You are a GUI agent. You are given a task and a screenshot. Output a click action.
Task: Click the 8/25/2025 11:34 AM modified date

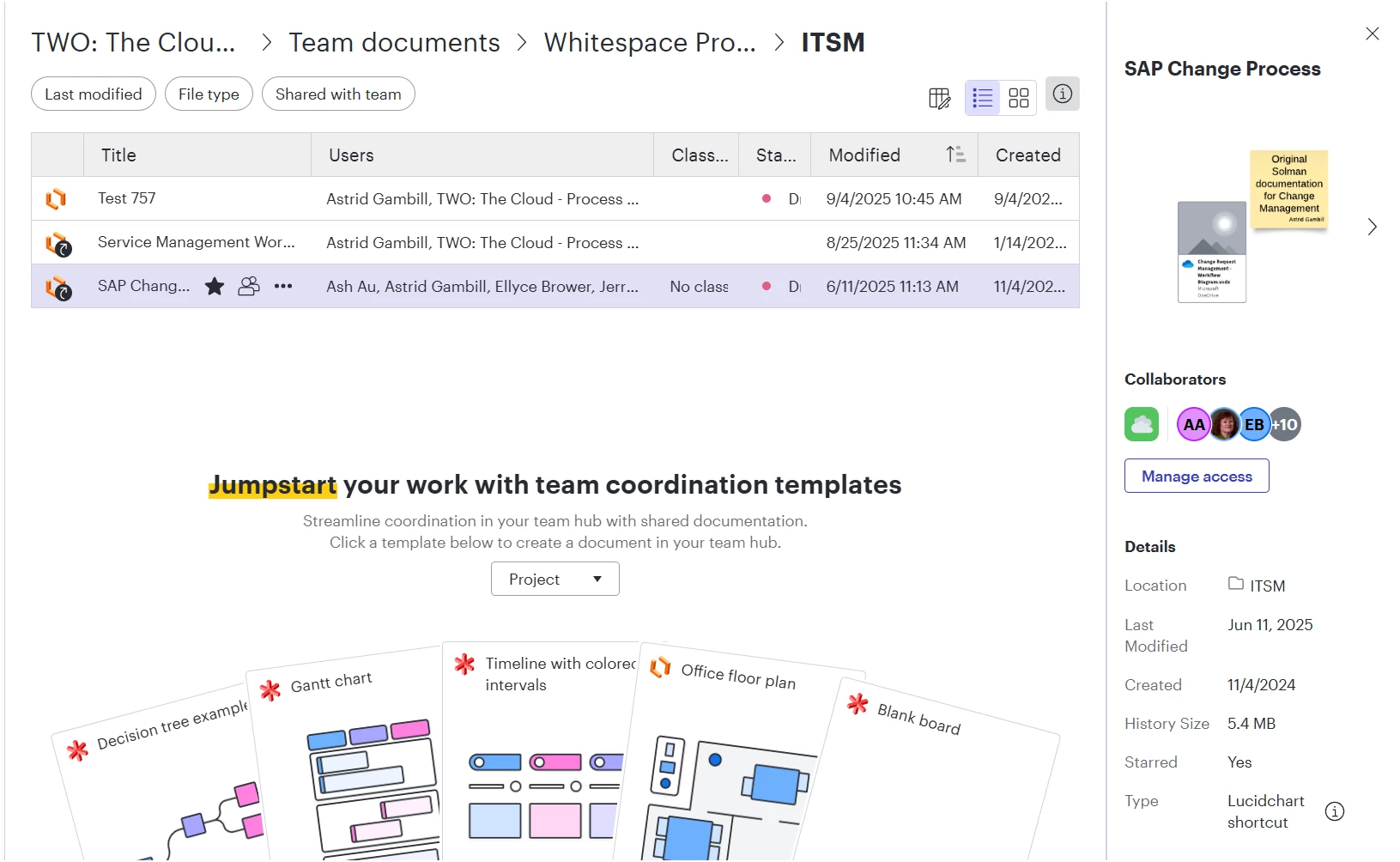(x=896, y=243)
